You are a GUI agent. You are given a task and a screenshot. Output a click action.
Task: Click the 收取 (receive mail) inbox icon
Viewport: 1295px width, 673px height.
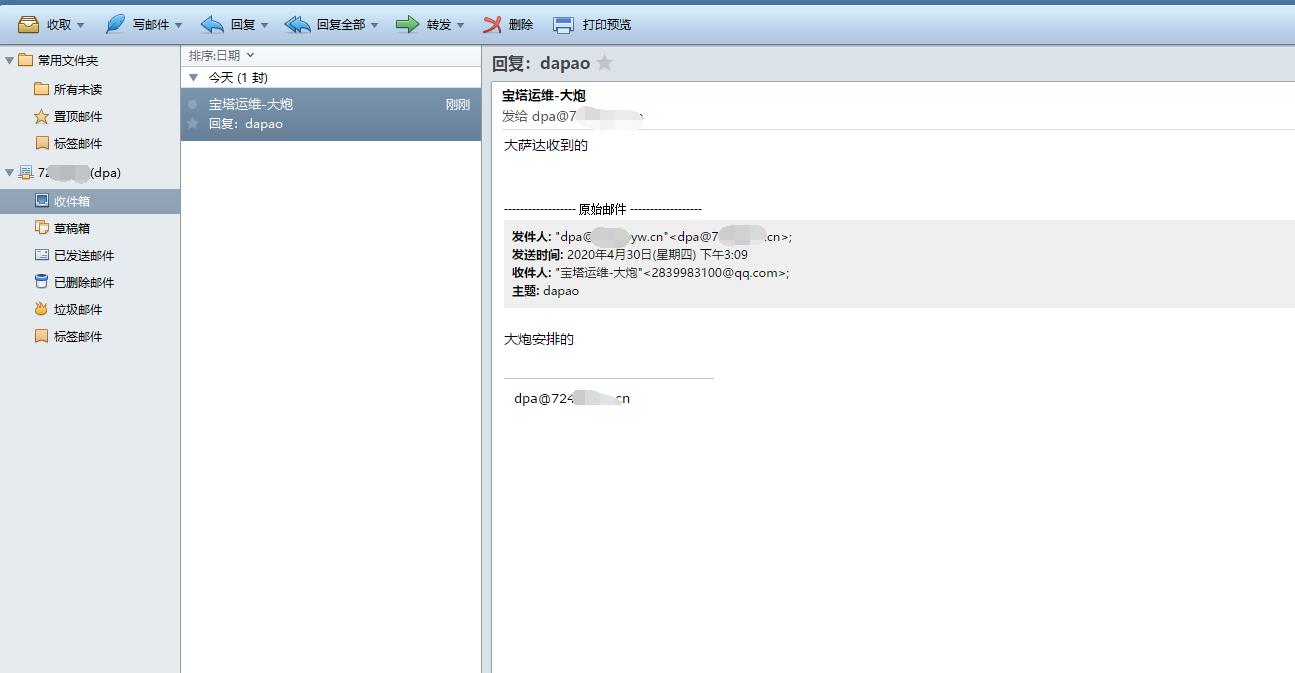click(28, 24)
